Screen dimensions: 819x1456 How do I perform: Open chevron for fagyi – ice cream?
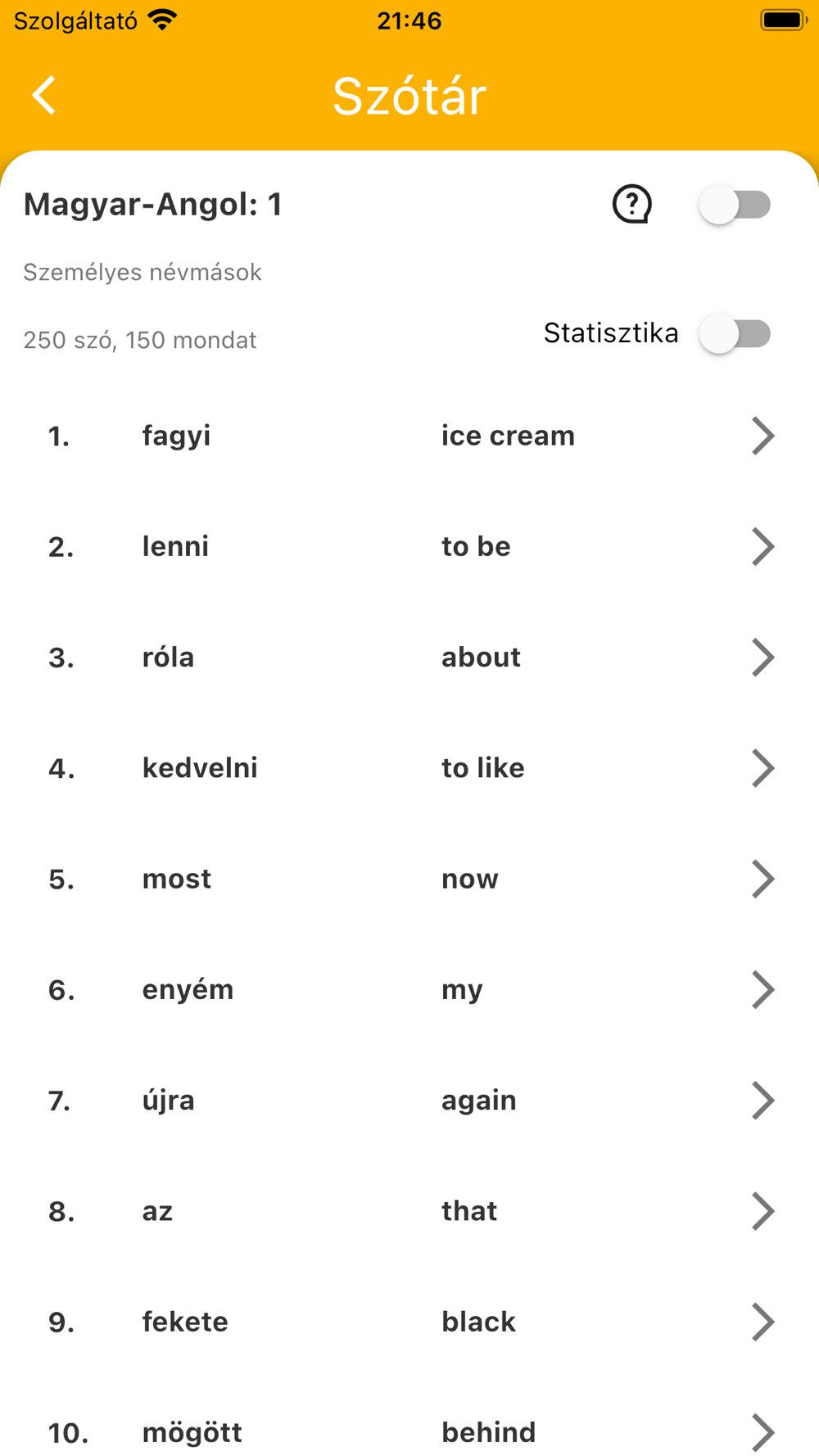762,436
